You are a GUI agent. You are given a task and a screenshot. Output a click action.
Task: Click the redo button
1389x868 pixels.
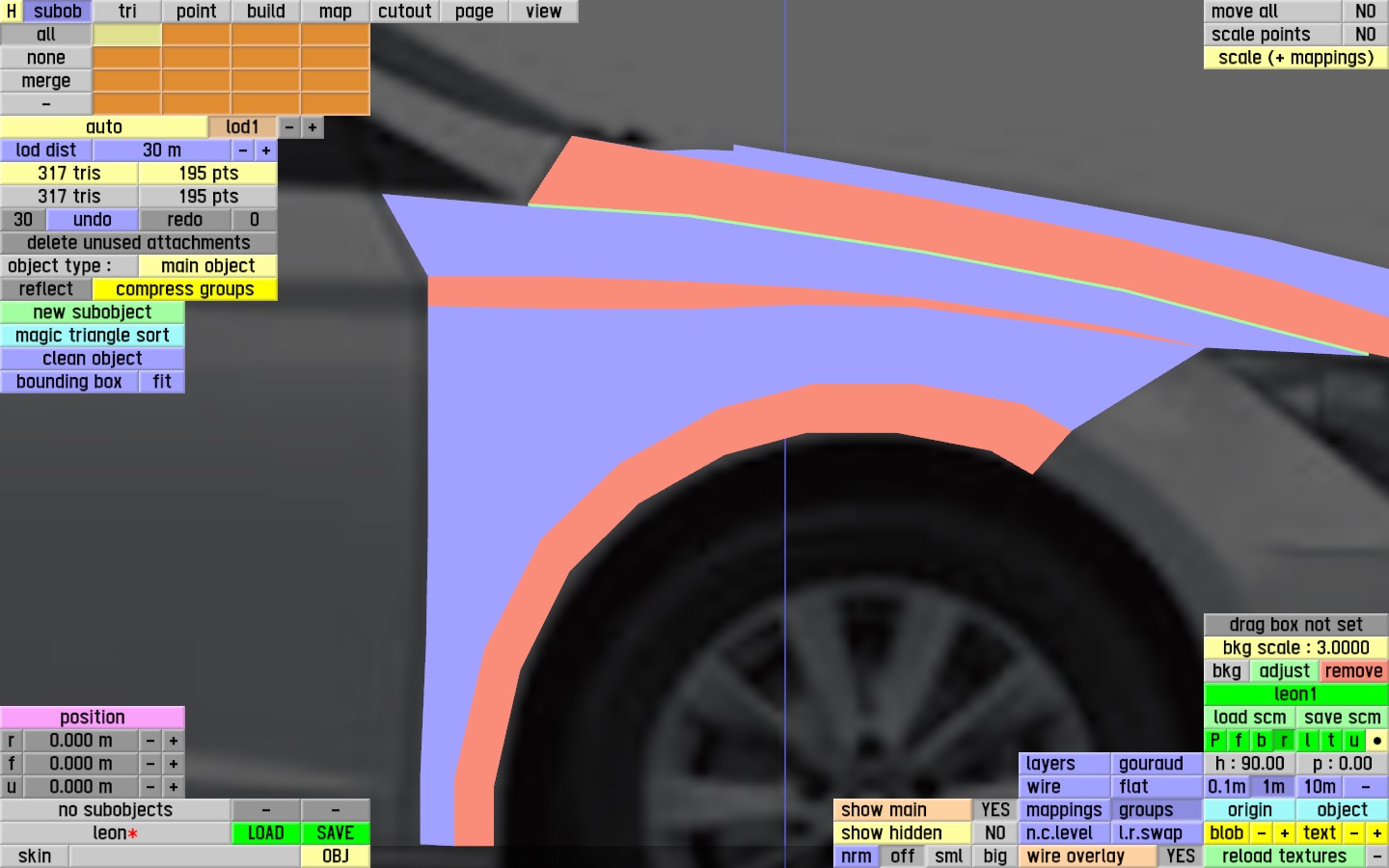[x=185, y=220]
